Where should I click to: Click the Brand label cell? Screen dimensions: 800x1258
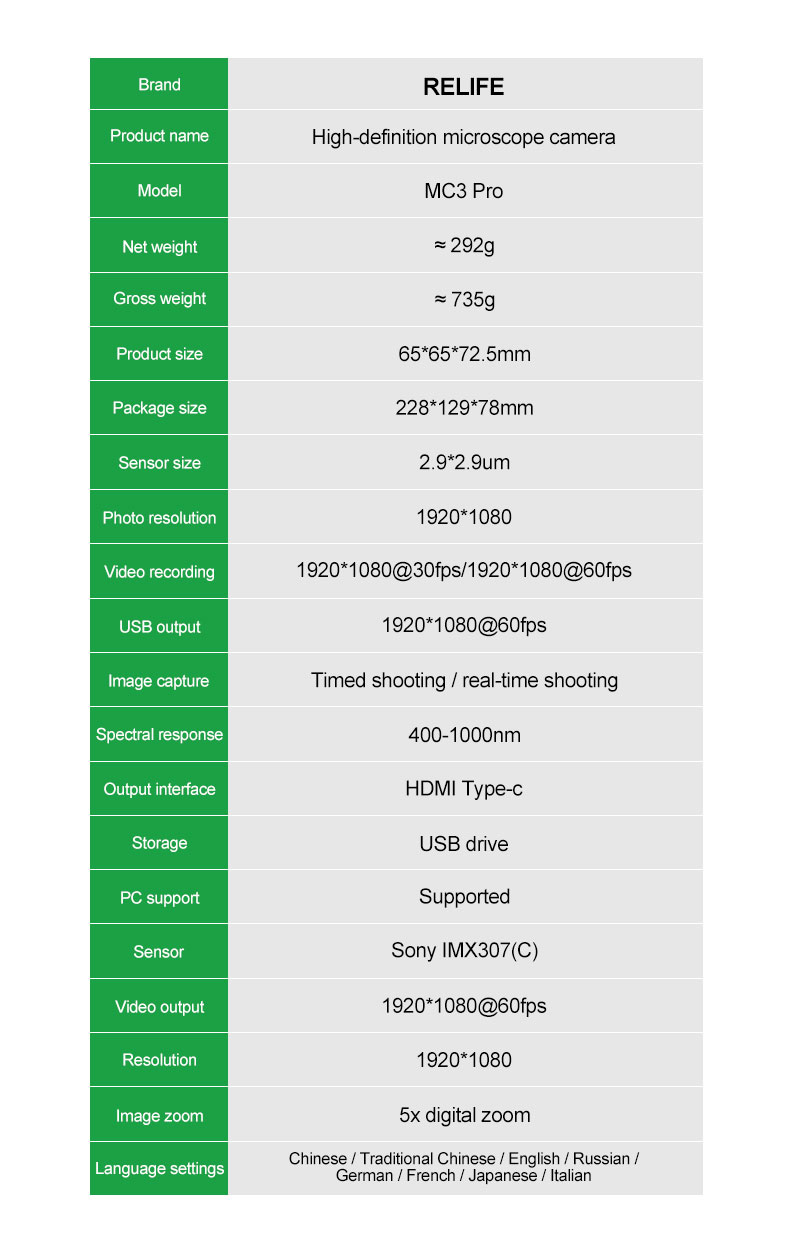[x=159, y=85]
